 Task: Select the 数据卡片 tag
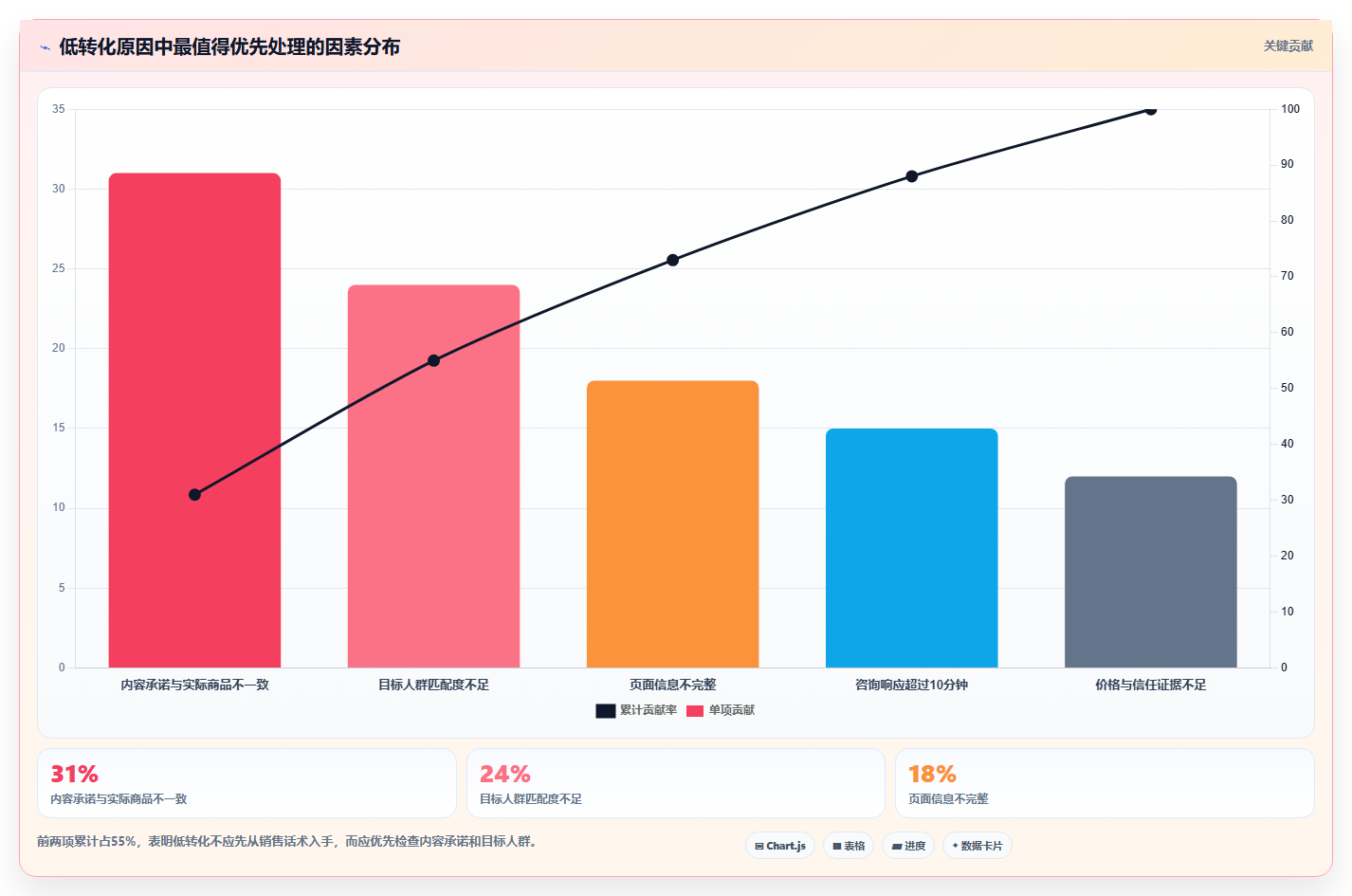[977, 846]
